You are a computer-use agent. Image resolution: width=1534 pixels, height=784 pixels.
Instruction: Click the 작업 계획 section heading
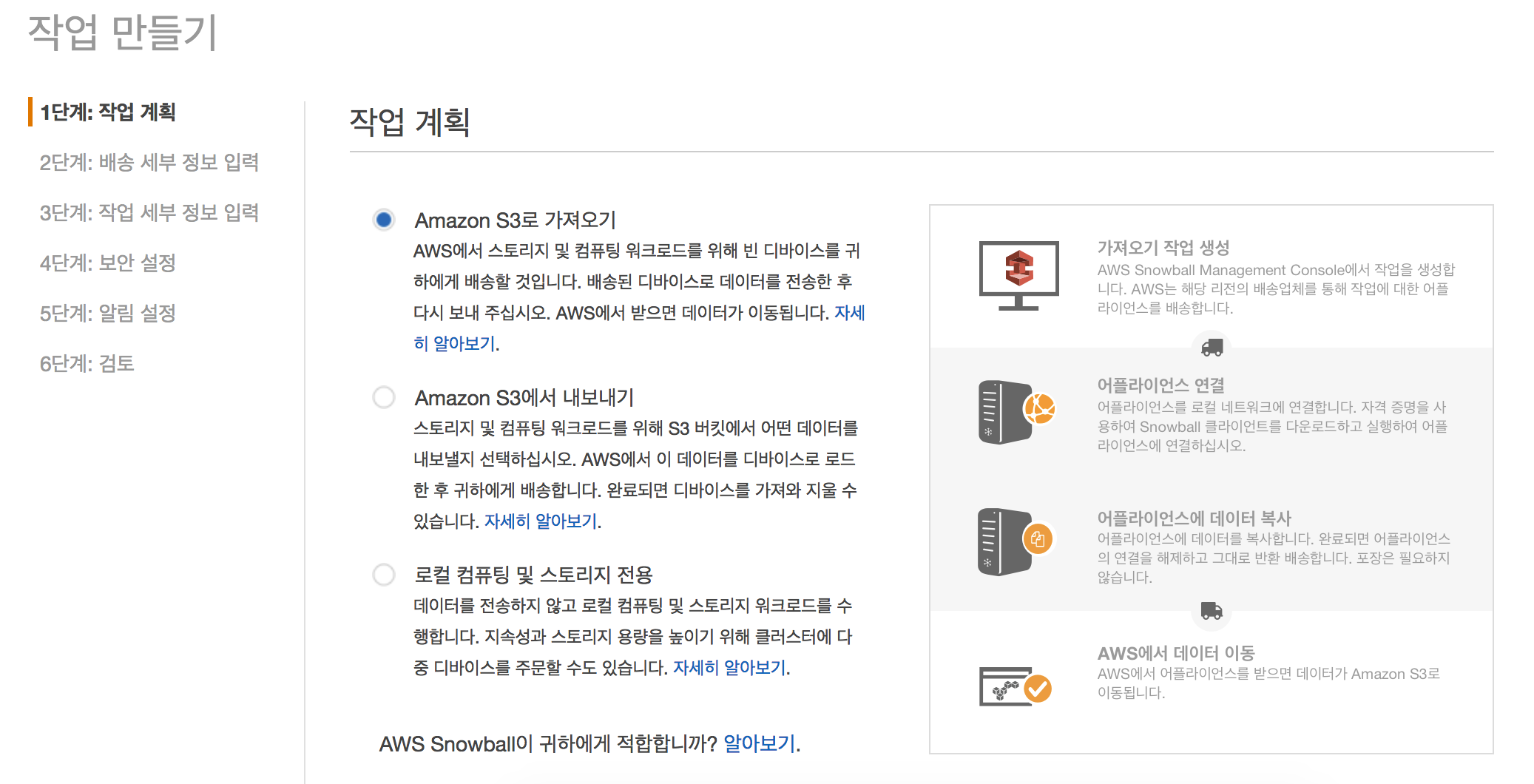(410, 122)
